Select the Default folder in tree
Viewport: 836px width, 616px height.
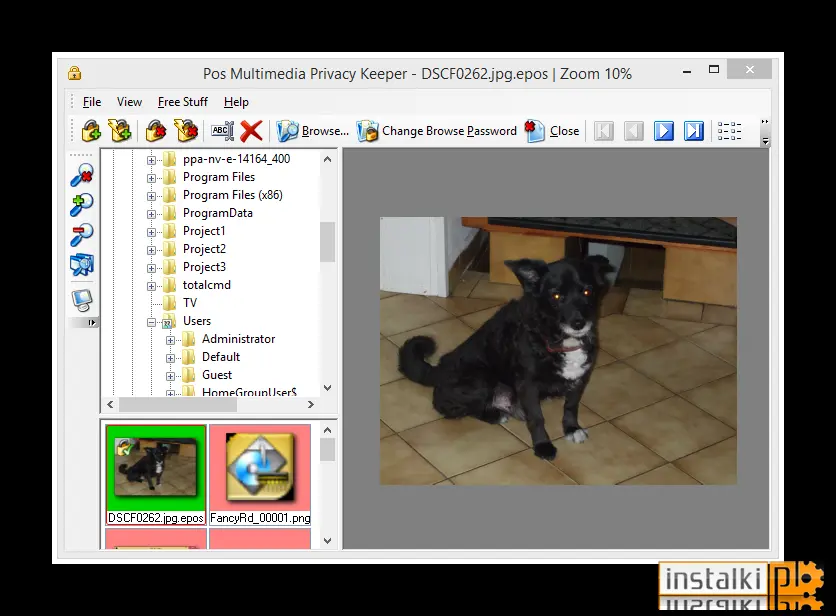[x=221, y=357]
